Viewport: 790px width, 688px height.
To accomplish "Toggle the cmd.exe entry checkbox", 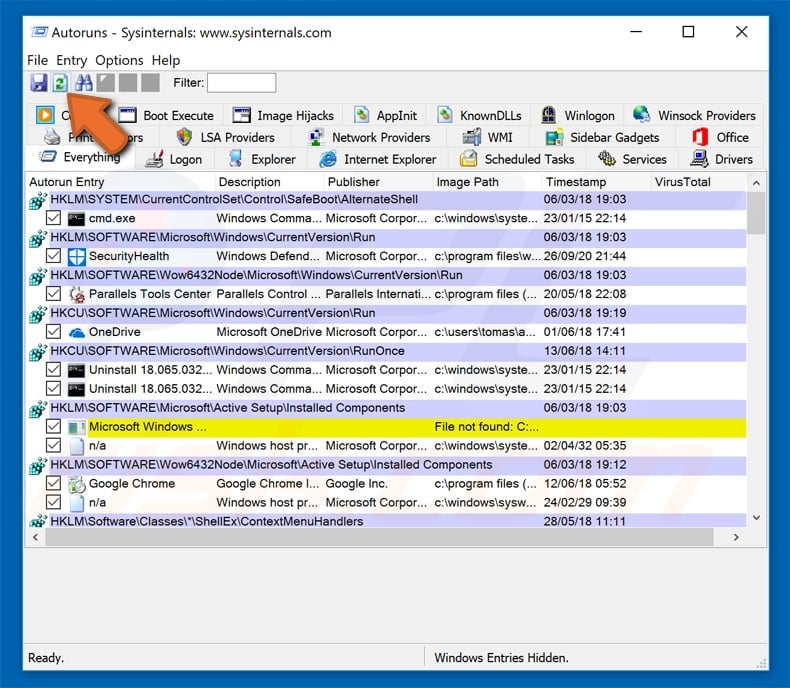I will click(53, 218).
